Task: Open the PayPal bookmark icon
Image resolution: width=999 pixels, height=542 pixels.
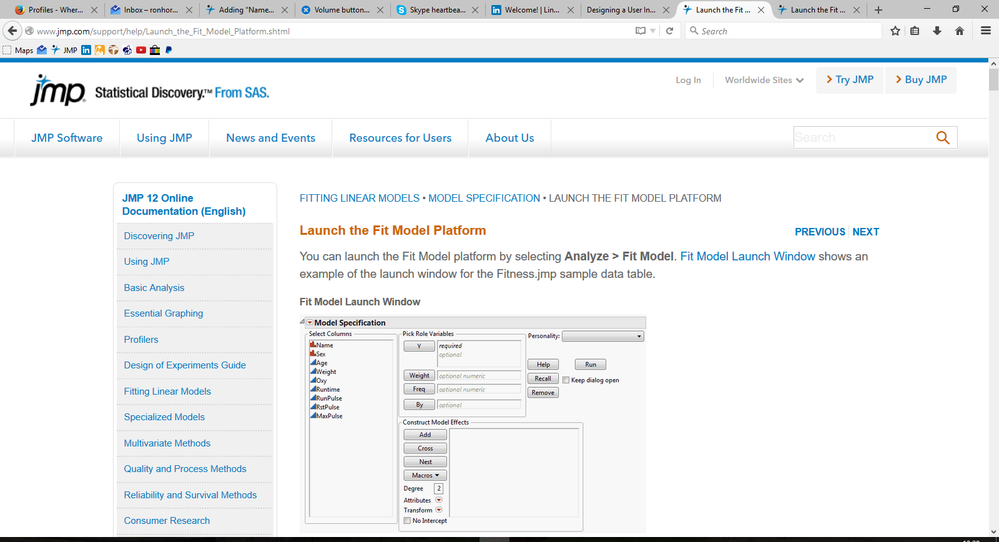Action: [x=168, y=50]
